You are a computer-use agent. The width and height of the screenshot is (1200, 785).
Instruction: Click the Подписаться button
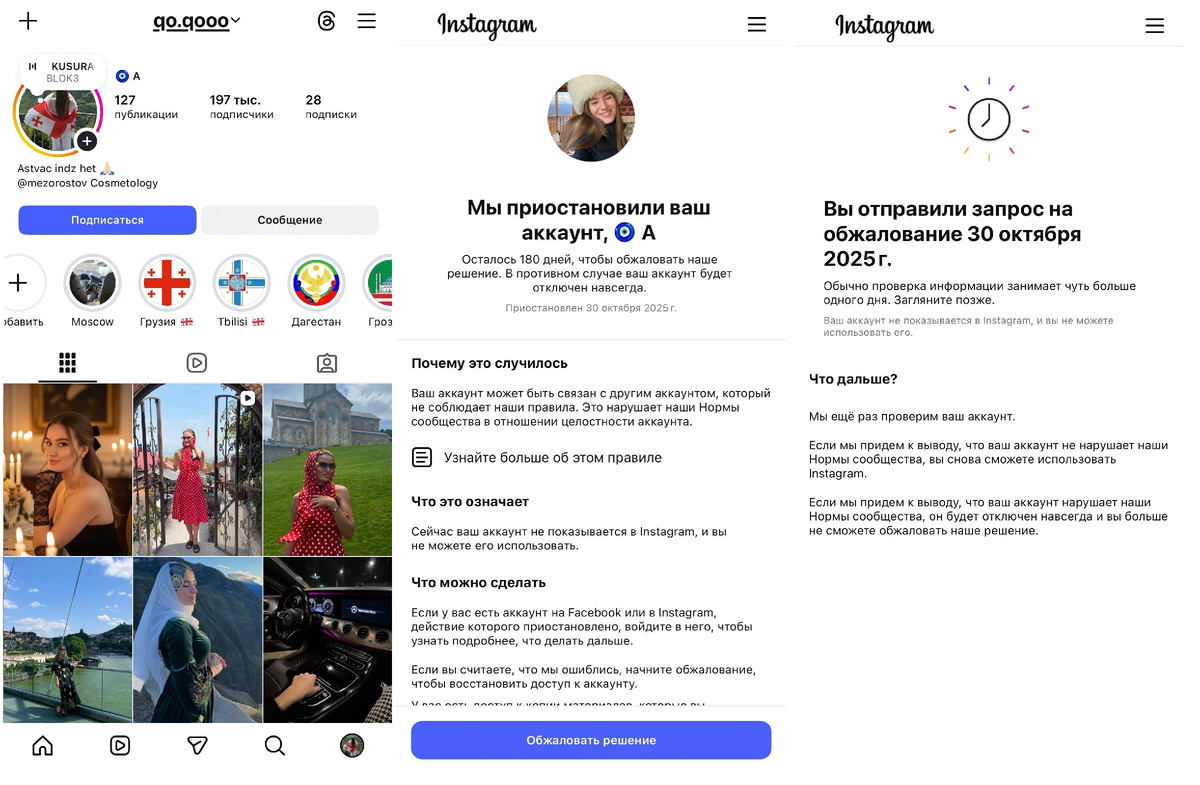tap(107, 220)
